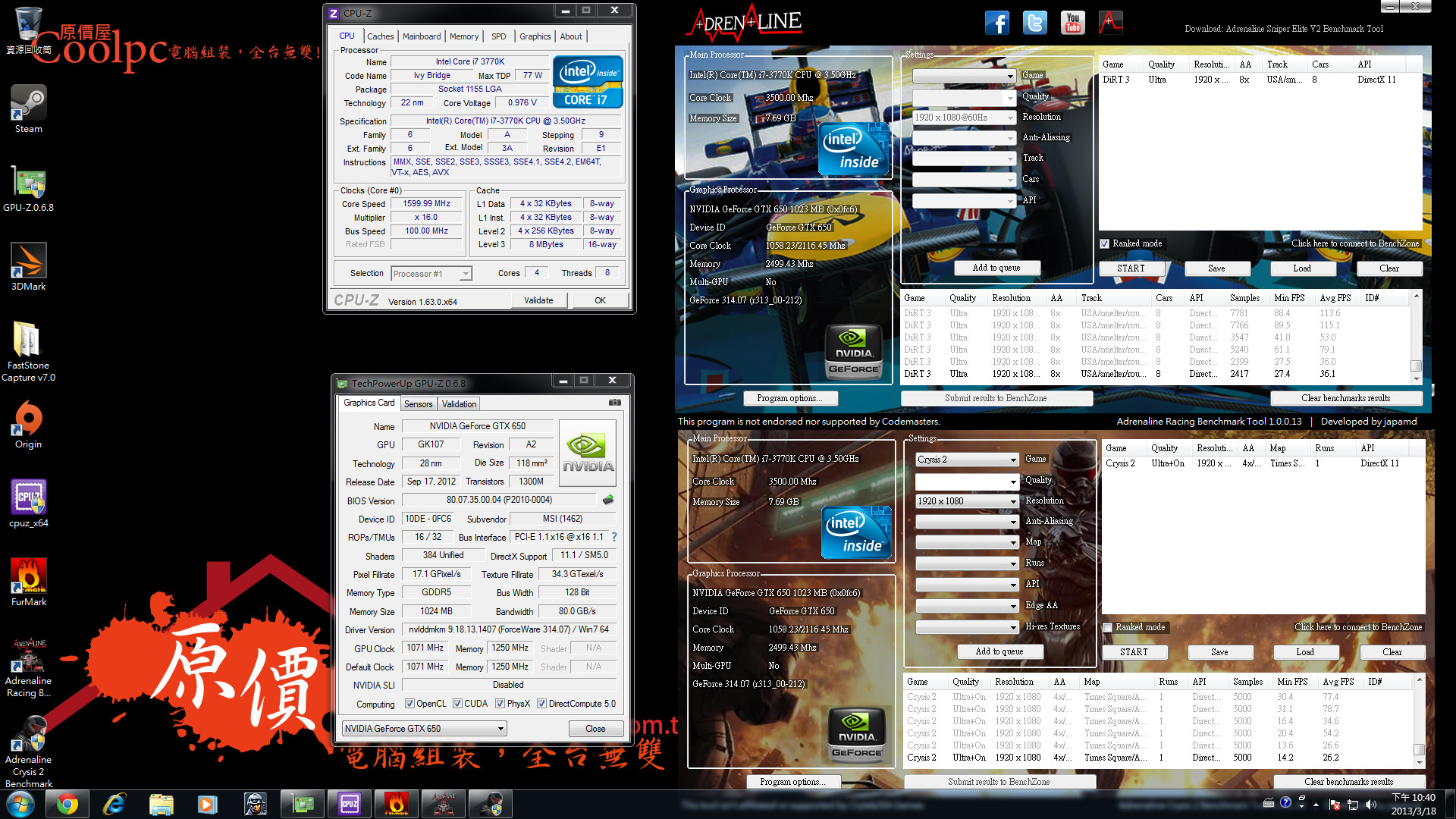Click the Twitter icon in Adrenaline header
This screenshot has width=1456, height=819.
(x=1034, y=23)
